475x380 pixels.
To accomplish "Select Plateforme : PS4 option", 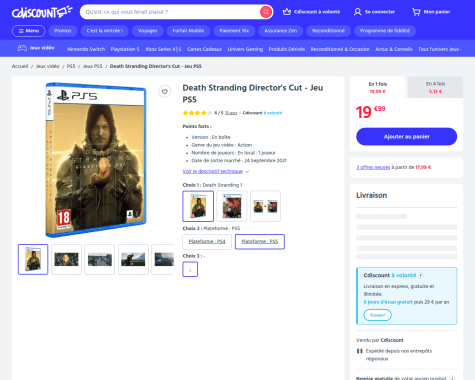I will [207, 242].
